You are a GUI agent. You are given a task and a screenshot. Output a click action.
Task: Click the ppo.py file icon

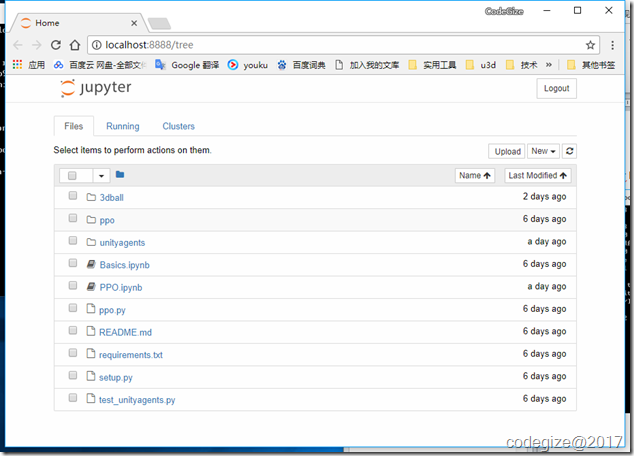(x=91, y=309)
